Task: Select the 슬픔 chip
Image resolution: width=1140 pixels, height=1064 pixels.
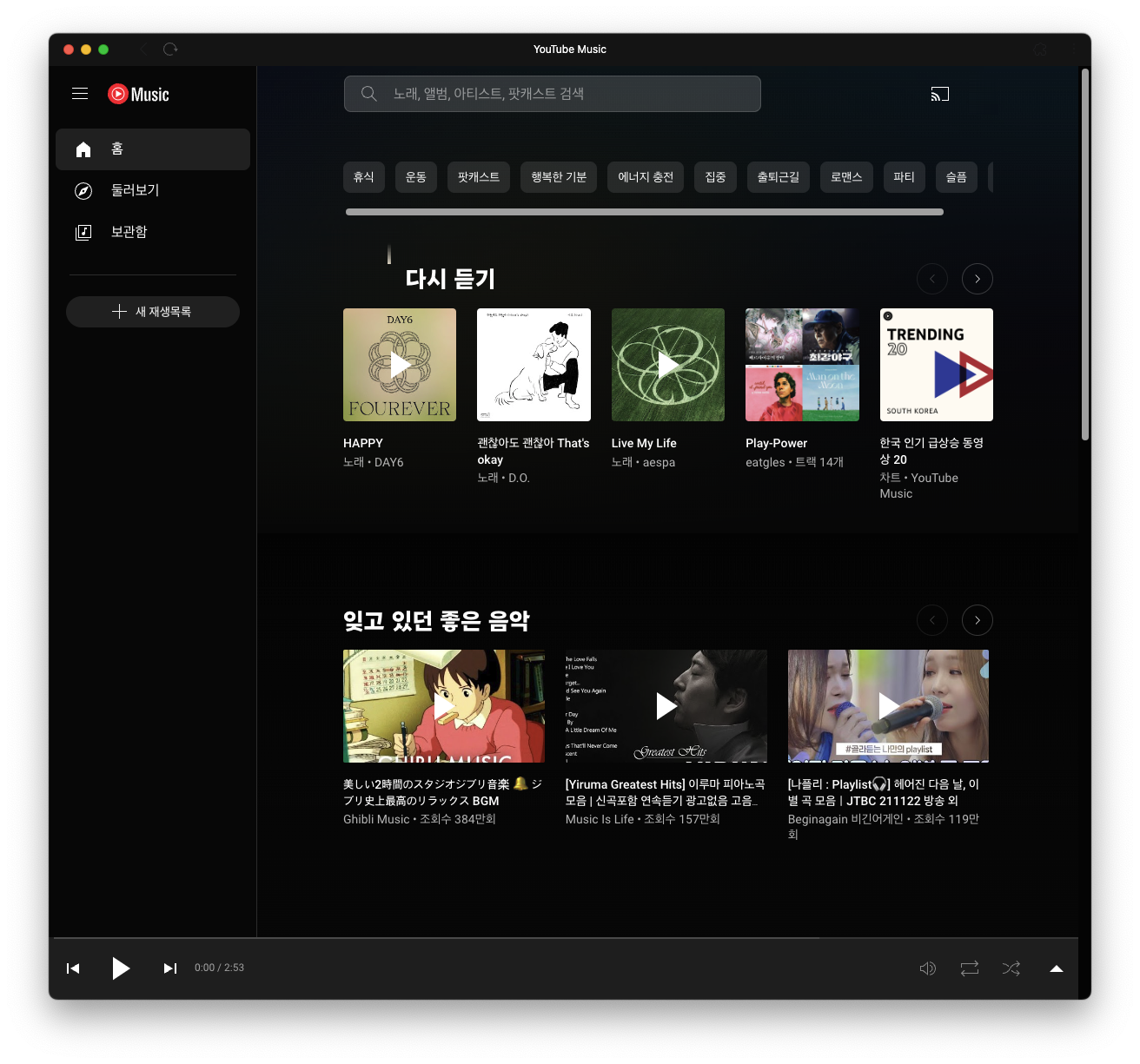Action: (x=957, y=177)
